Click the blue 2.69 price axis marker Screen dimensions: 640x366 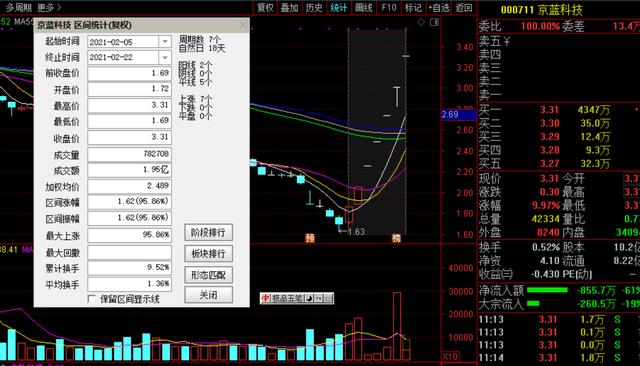[x=459, y=115]
